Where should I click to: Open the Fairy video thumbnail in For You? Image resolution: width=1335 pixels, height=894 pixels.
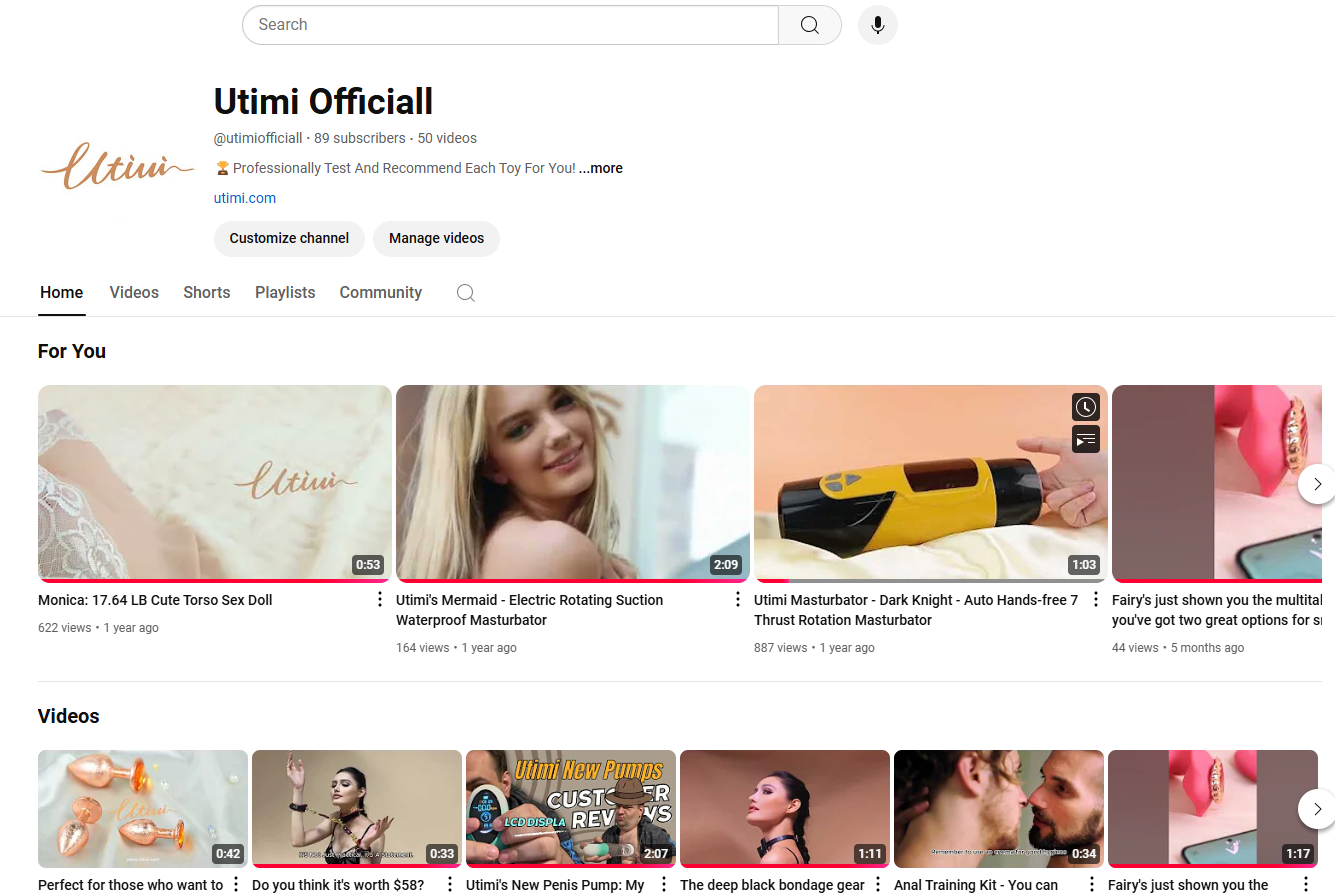point(1217,483)
